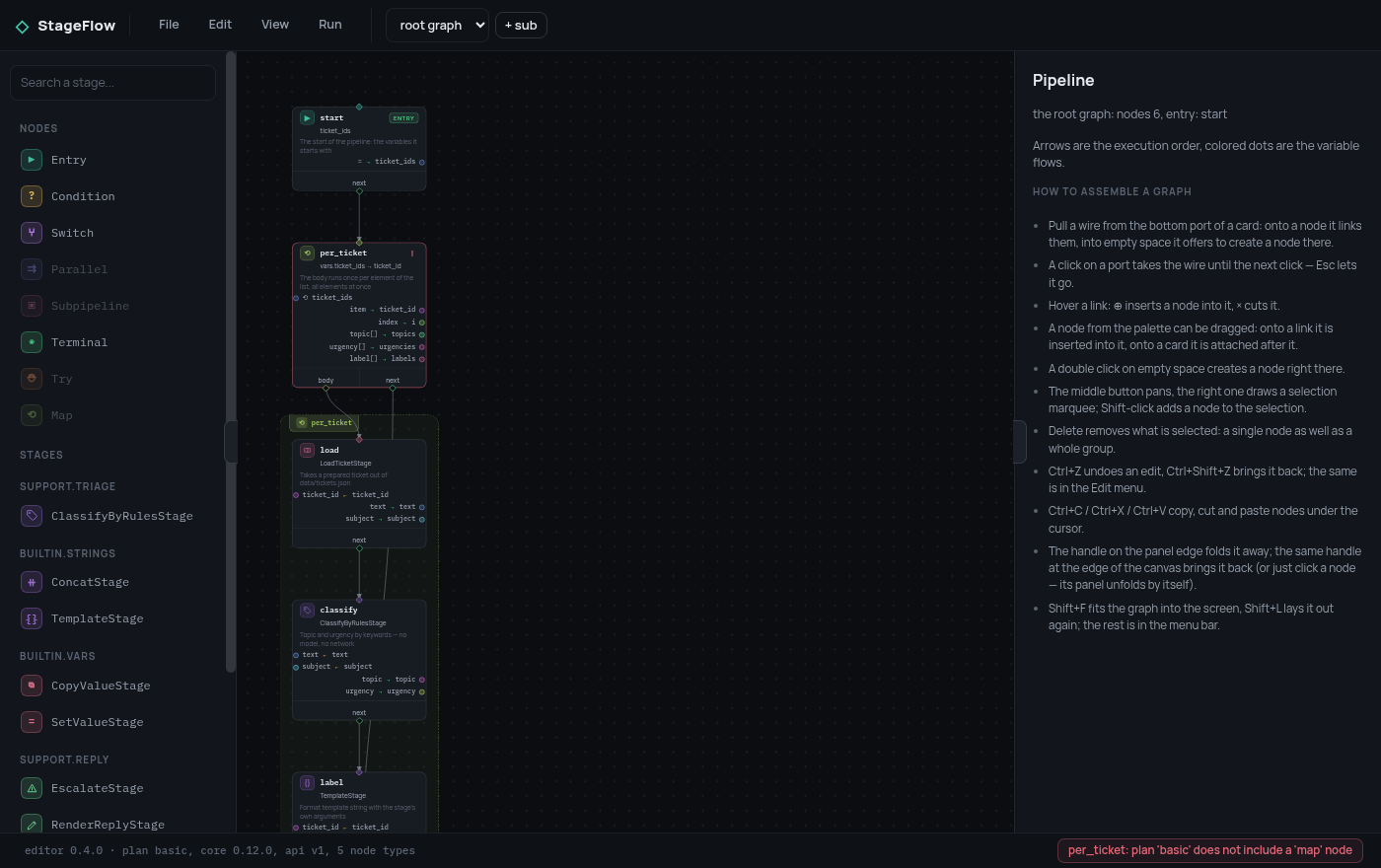Choose the Terminal node icon
Image resolution: width=1381 pixels, height=868 pixels.
pos(32,342)
